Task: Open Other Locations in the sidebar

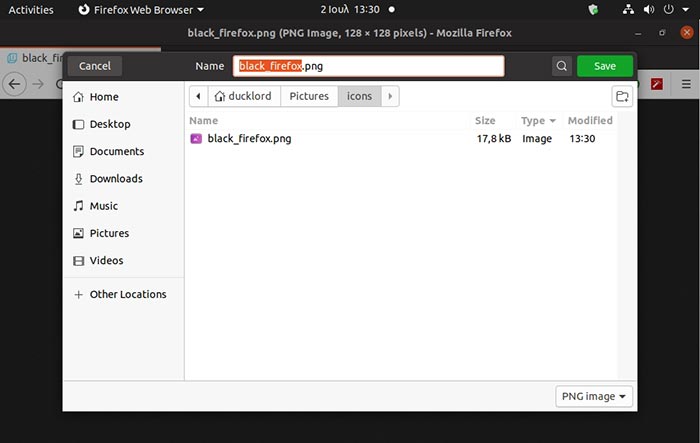Action: coord(128,295)
